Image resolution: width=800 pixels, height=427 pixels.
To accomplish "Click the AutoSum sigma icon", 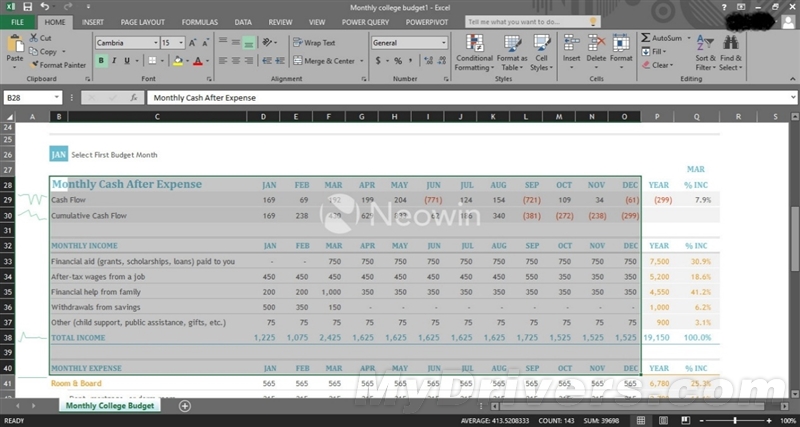I will [646, 37].
